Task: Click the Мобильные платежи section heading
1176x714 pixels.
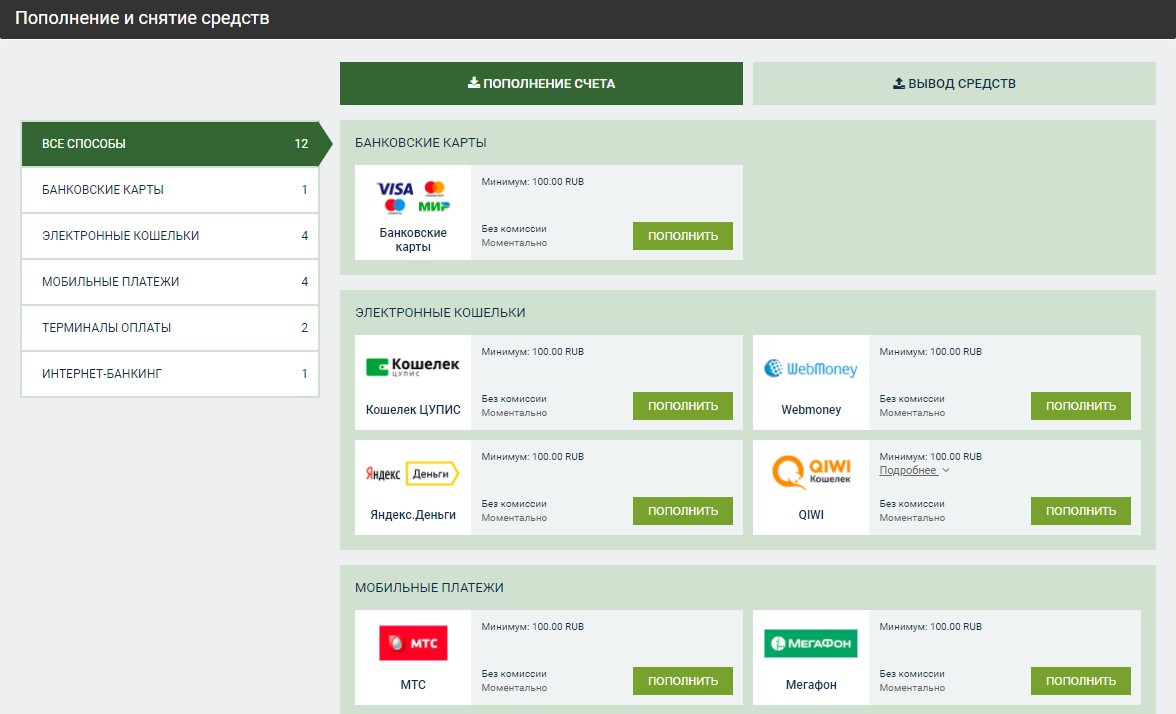Action: point(429,588)
